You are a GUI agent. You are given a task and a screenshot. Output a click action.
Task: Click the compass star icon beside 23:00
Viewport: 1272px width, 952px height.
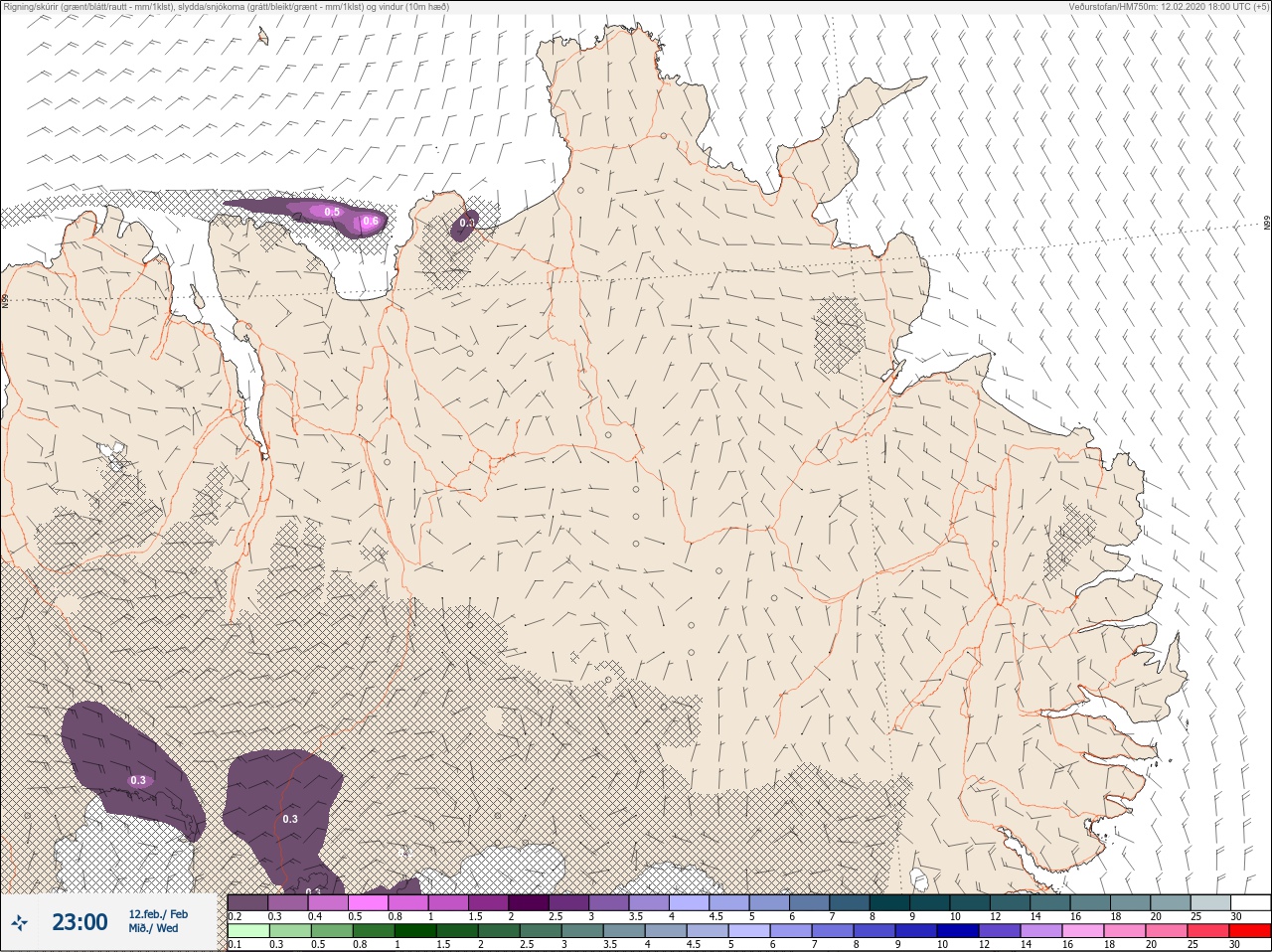coord(19,922)
